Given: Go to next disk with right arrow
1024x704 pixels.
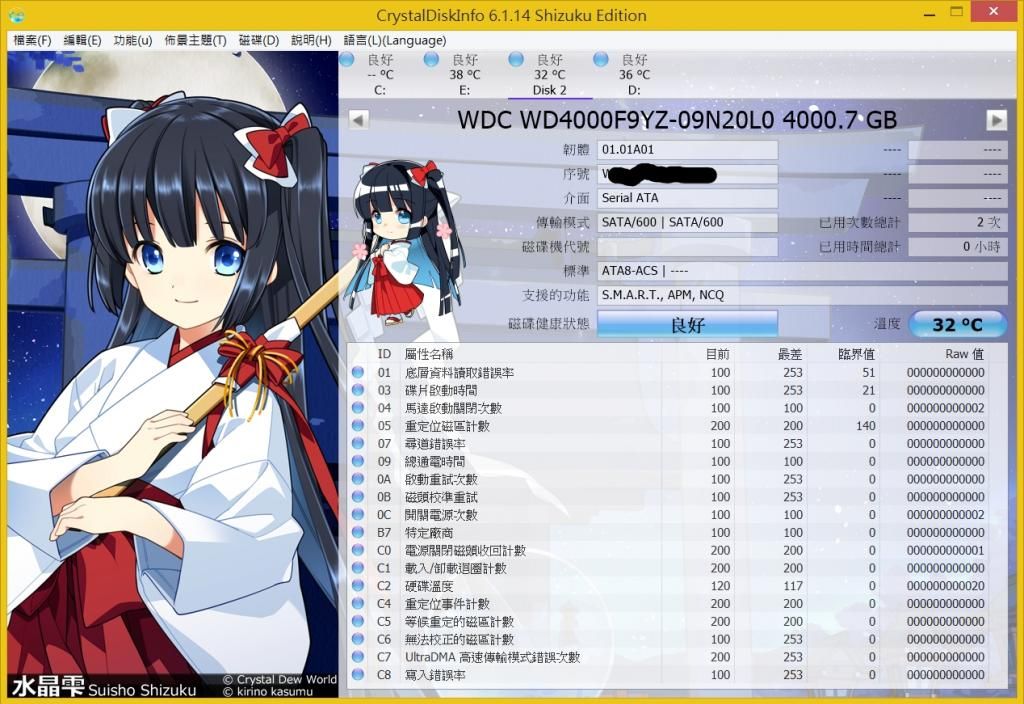Looking at the screenshot, I should point(996,120).
